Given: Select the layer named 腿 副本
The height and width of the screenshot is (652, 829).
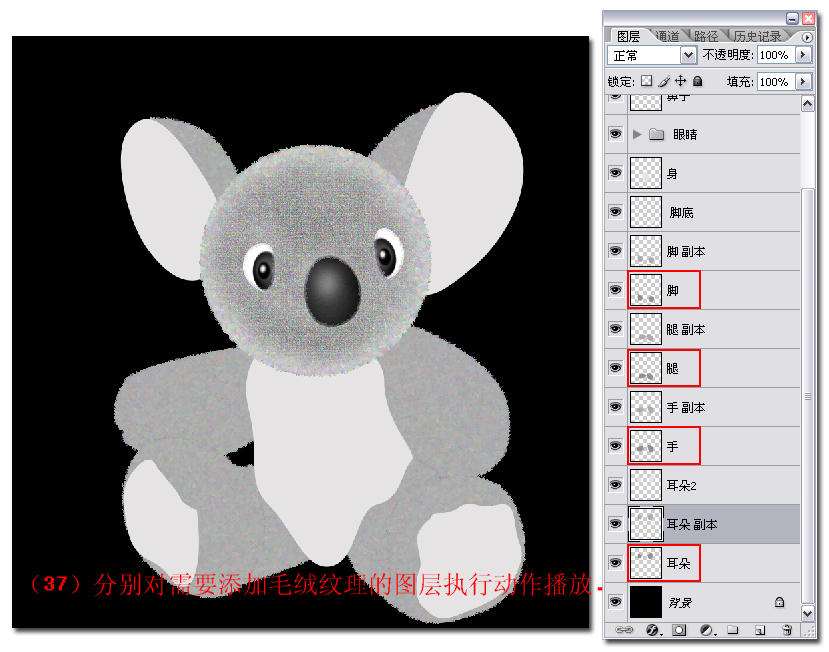Looking at the screenshot, I should point(686,329).
